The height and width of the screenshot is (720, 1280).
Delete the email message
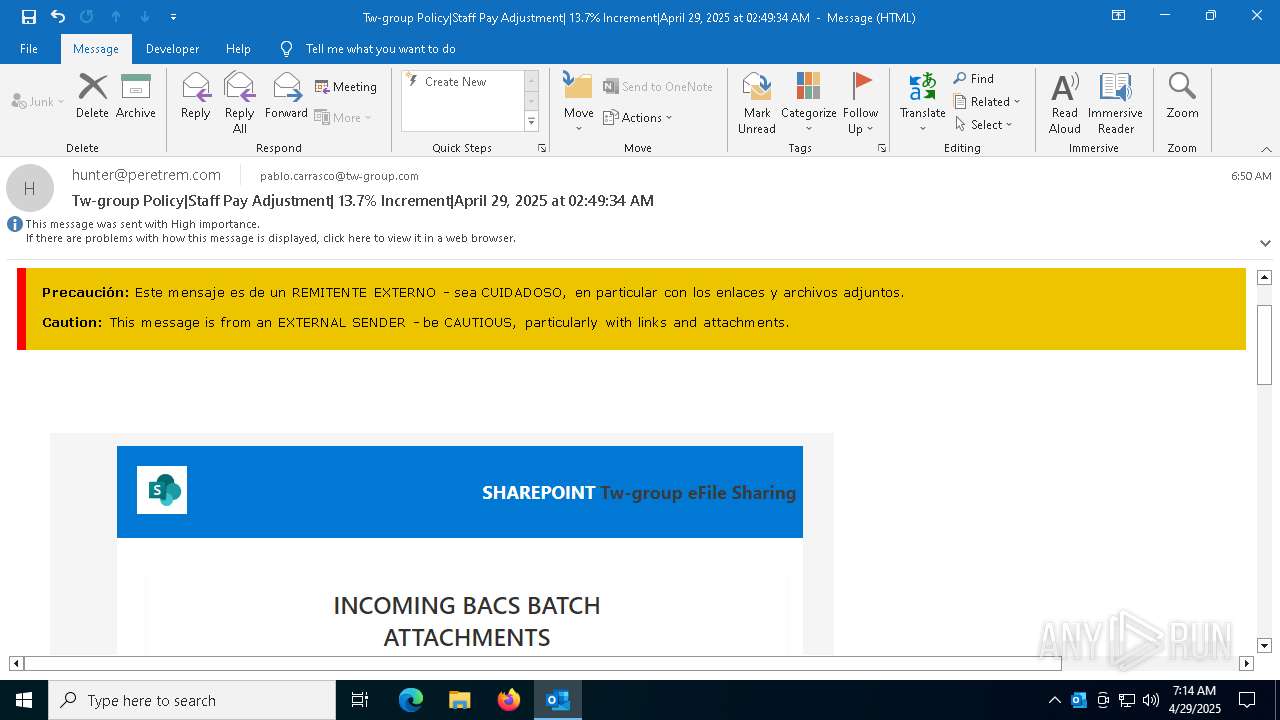[x=92, y=96]
